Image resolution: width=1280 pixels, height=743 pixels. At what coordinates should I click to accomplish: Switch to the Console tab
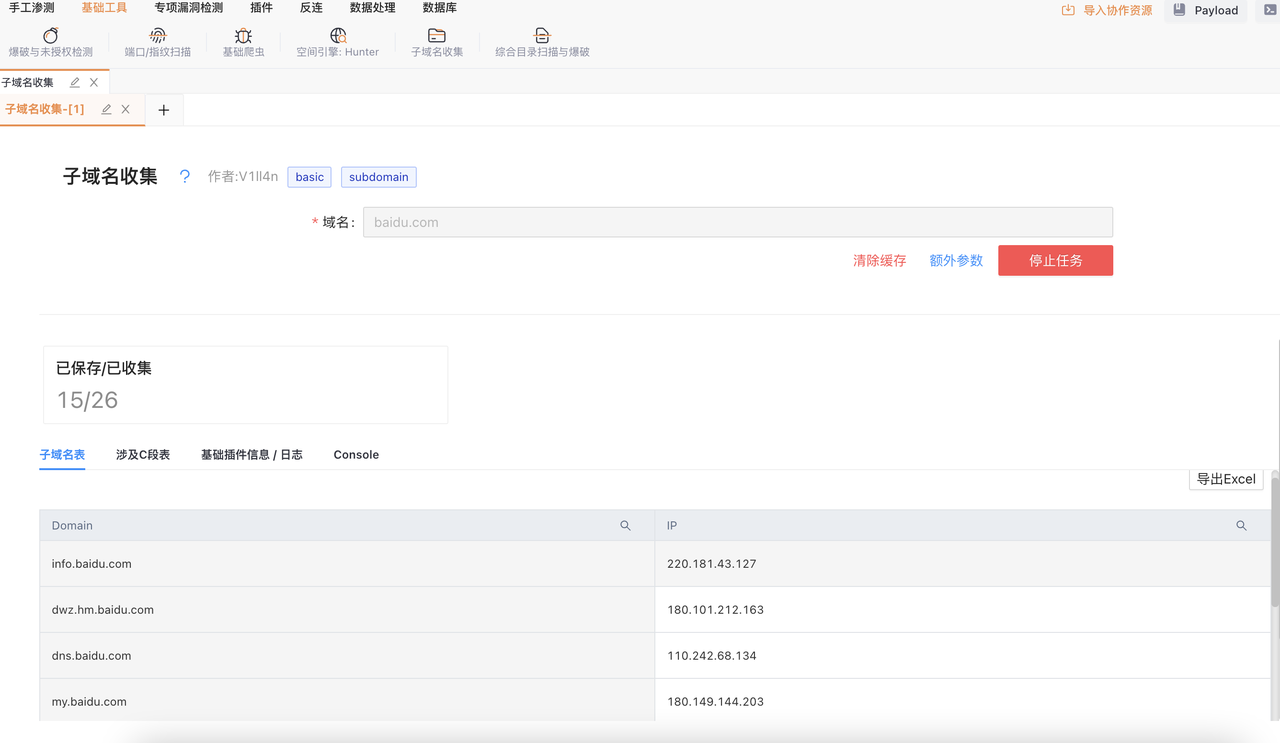(x=356, y=455)
